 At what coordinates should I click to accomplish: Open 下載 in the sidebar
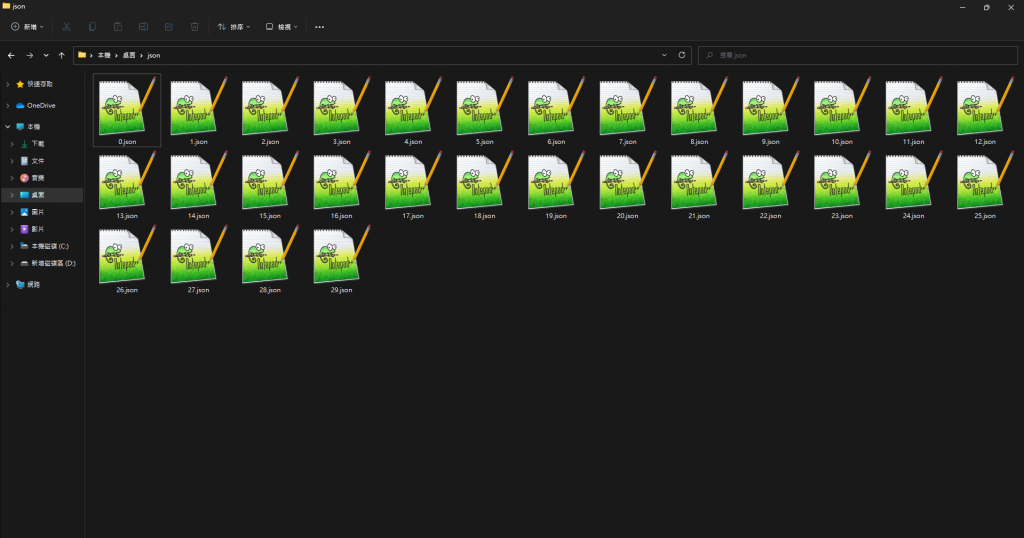click(38, 144)
